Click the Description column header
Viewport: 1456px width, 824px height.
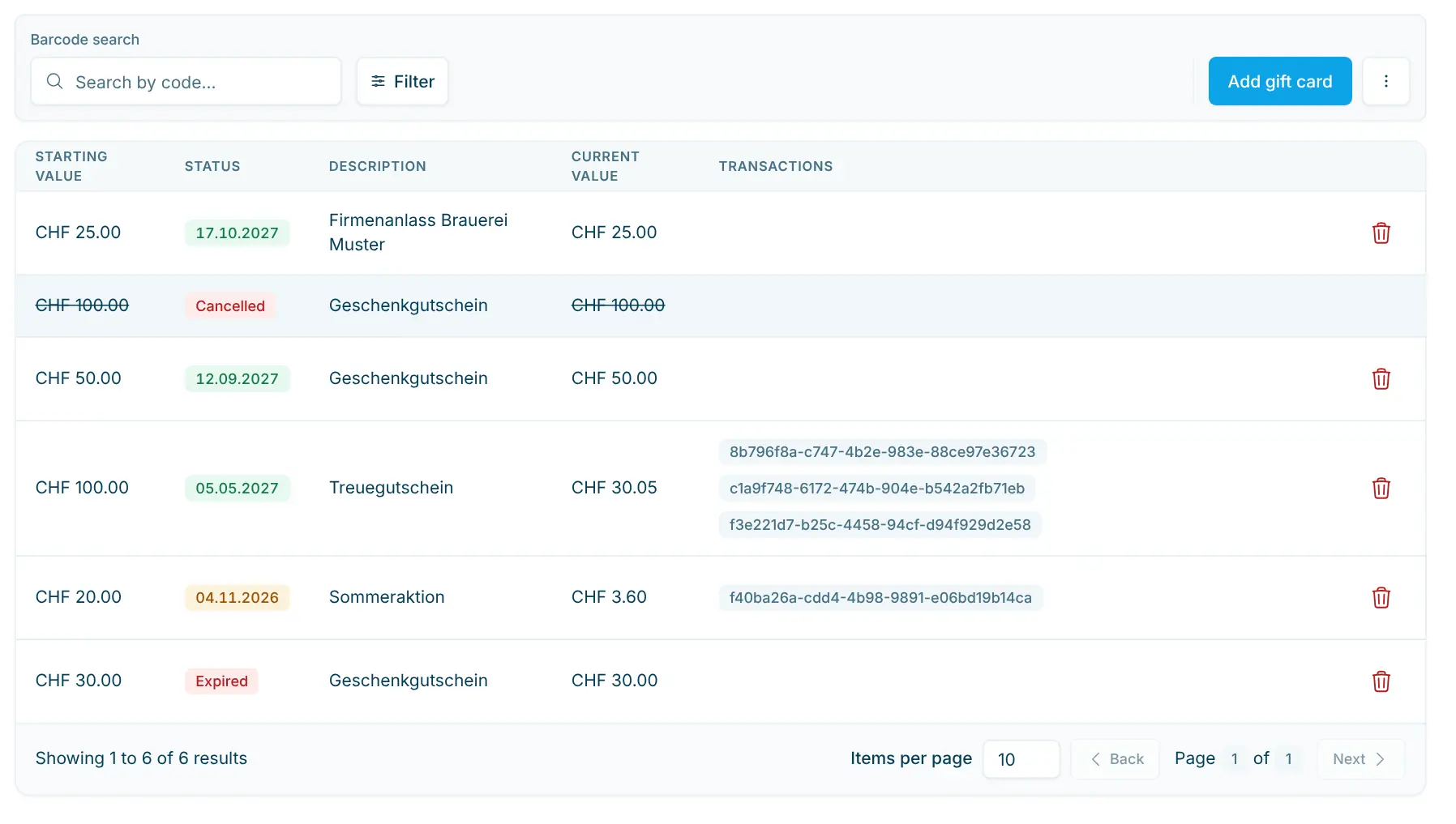[377, 166]
